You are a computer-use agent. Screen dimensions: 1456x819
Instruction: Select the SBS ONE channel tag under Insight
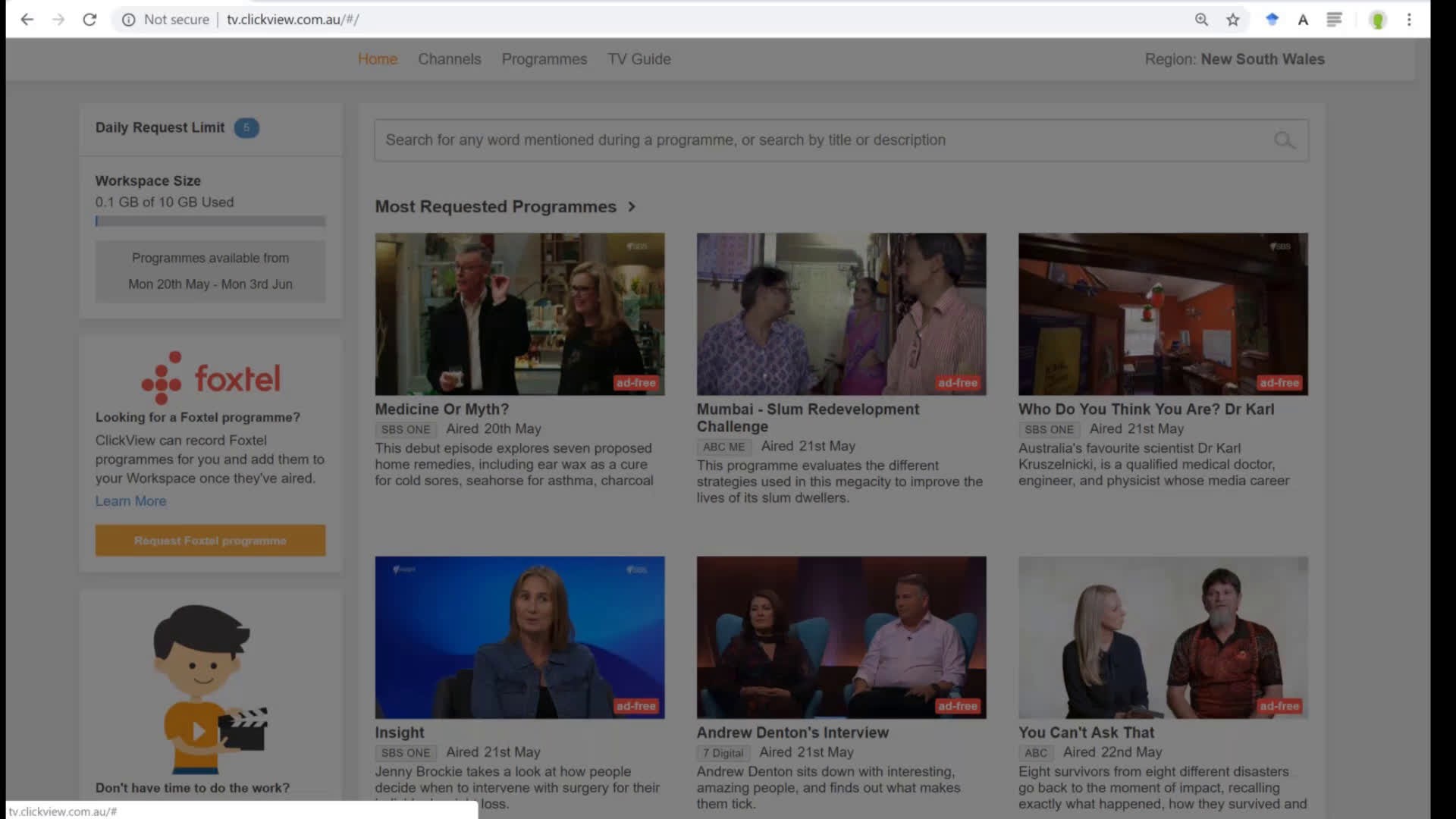(406, 752)
